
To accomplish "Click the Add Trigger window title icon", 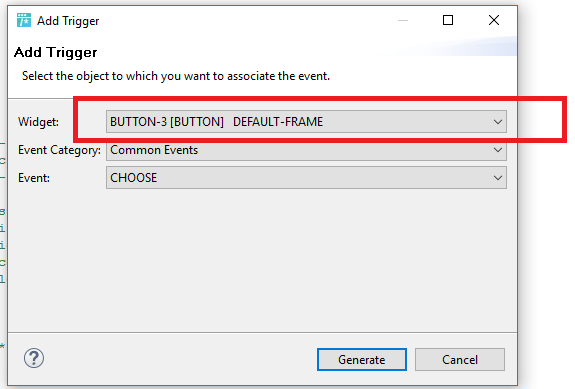I will 24,21.
